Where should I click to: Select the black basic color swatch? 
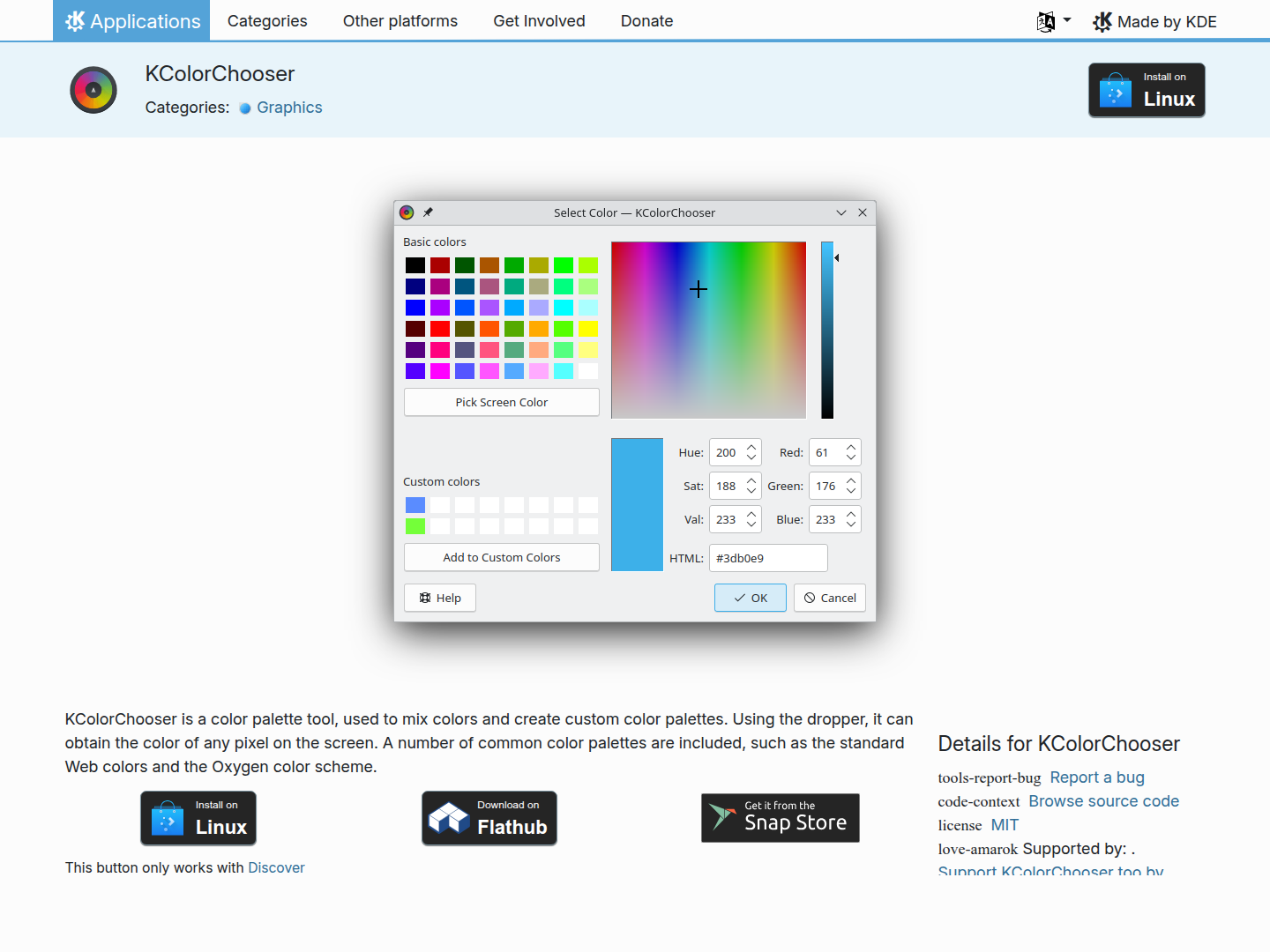click(415, 265)
